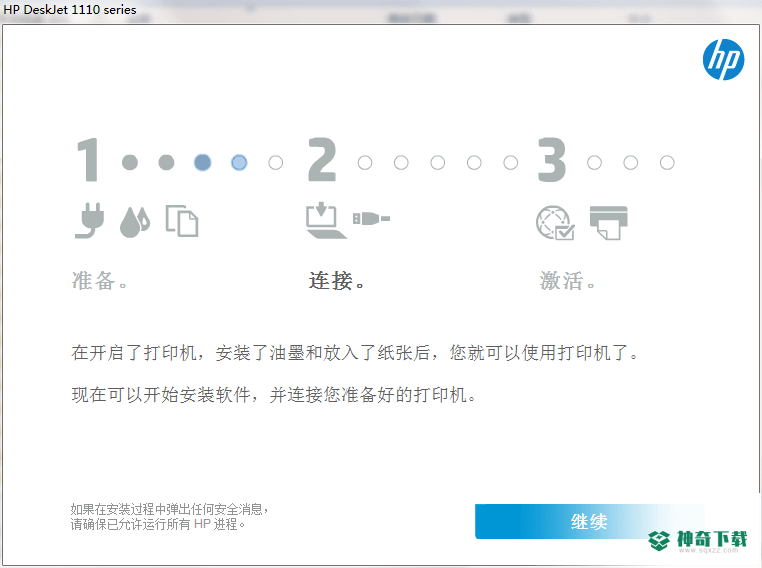The image size is (762, 568).
Task: Click the globe with checkmark activation icon
Action: click(x=555, y=223)
